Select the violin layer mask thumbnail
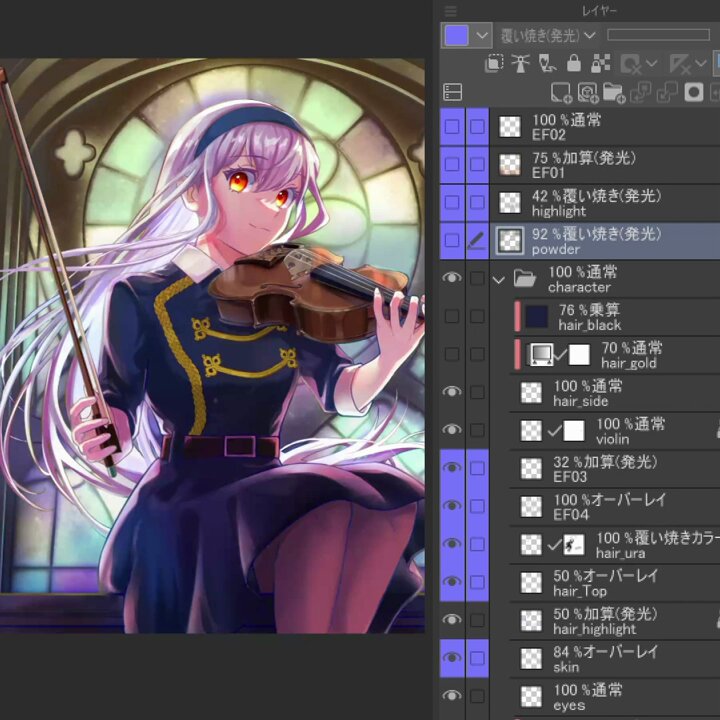This screenshot has height=720, width=720. coord(574,431)
